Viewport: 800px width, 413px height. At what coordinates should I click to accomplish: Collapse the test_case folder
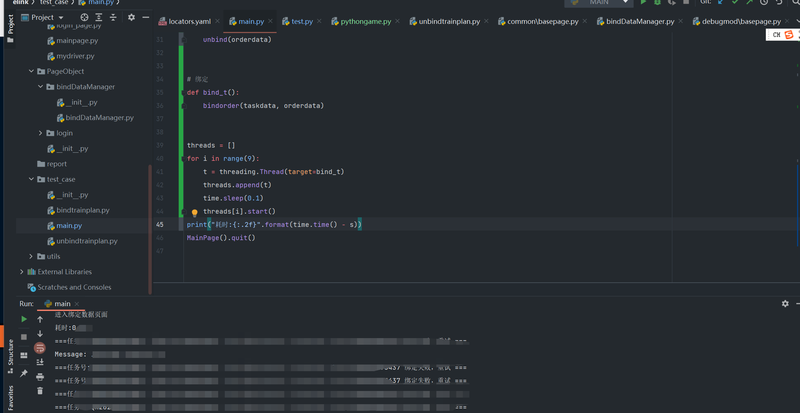point(32,180)
